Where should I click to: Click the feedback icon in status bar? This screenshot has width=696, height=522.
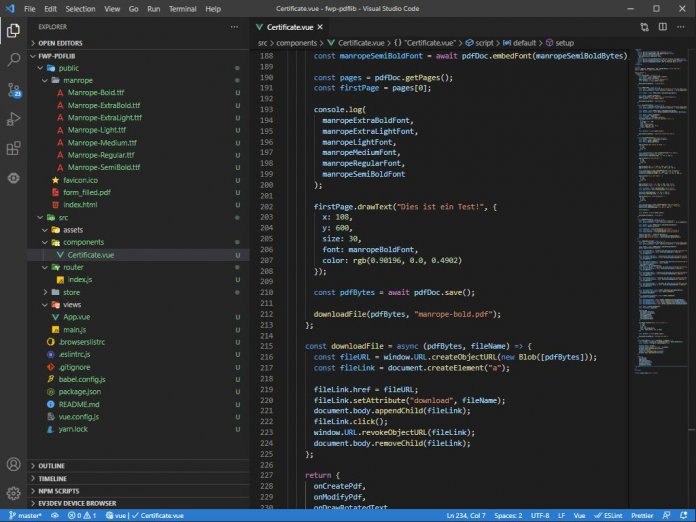666,515
